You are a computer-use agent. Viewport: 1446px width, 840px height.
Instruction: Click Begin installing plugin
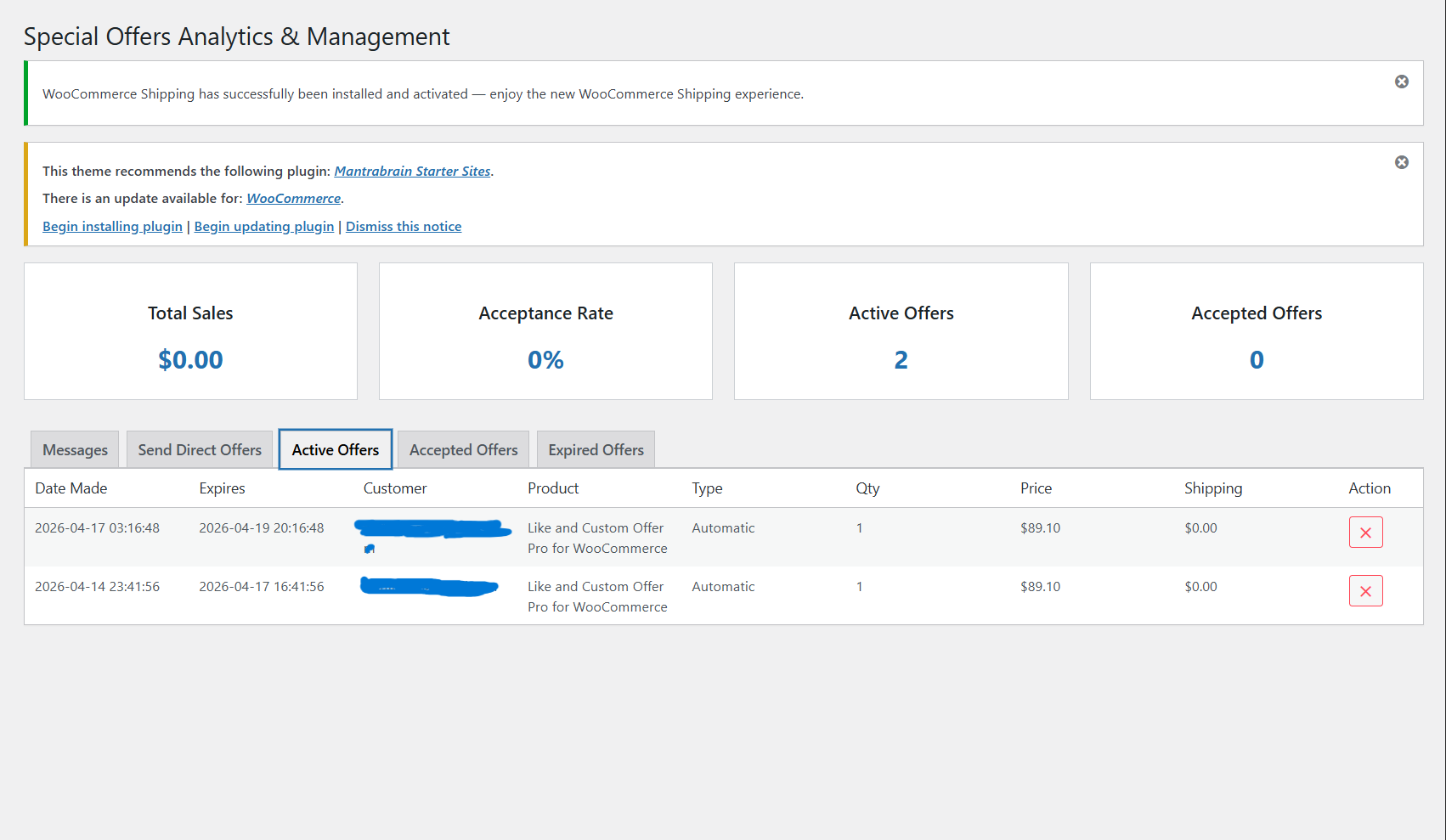tap(112, 226)
